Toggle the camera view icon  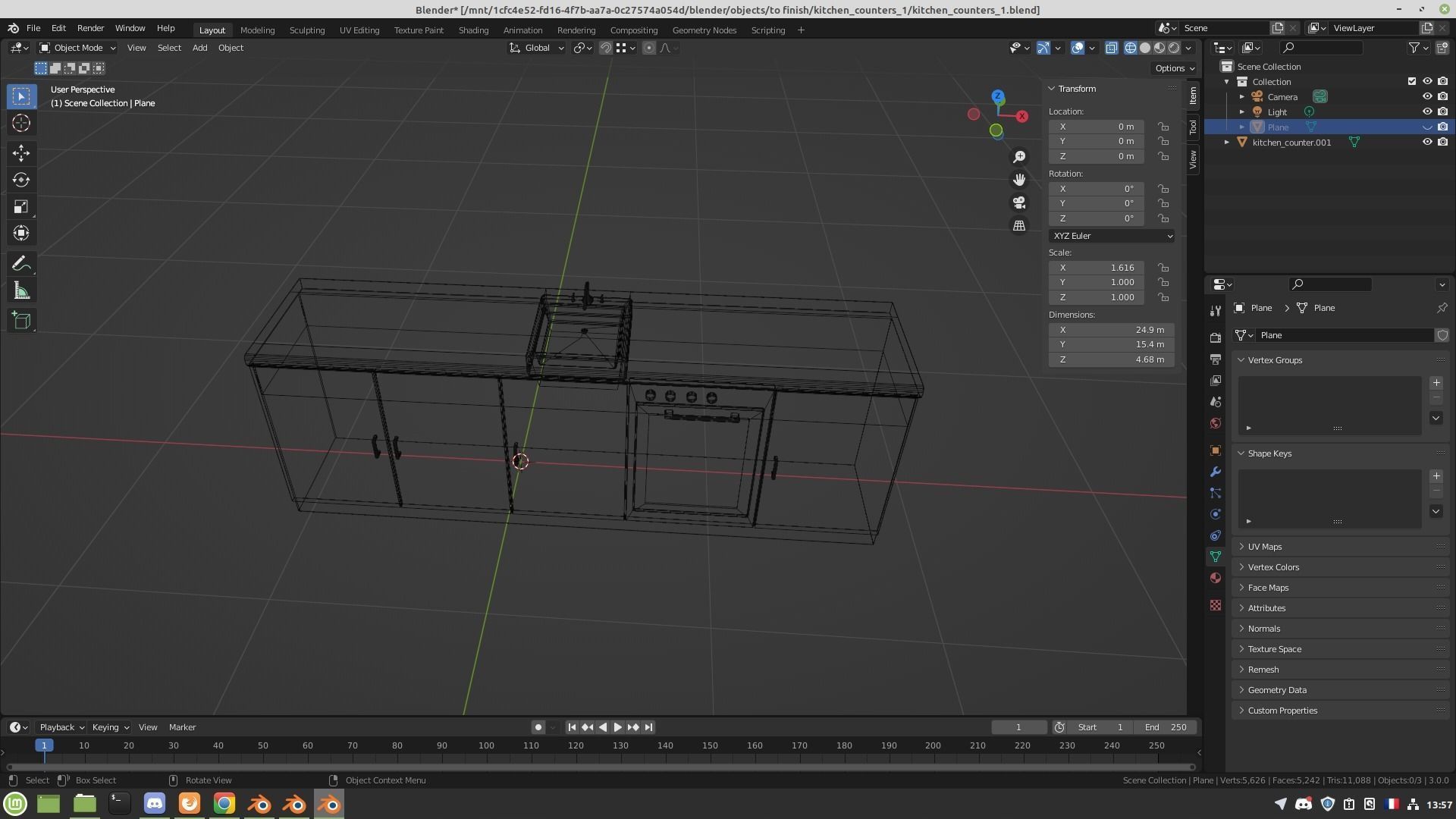point(1019,202)
